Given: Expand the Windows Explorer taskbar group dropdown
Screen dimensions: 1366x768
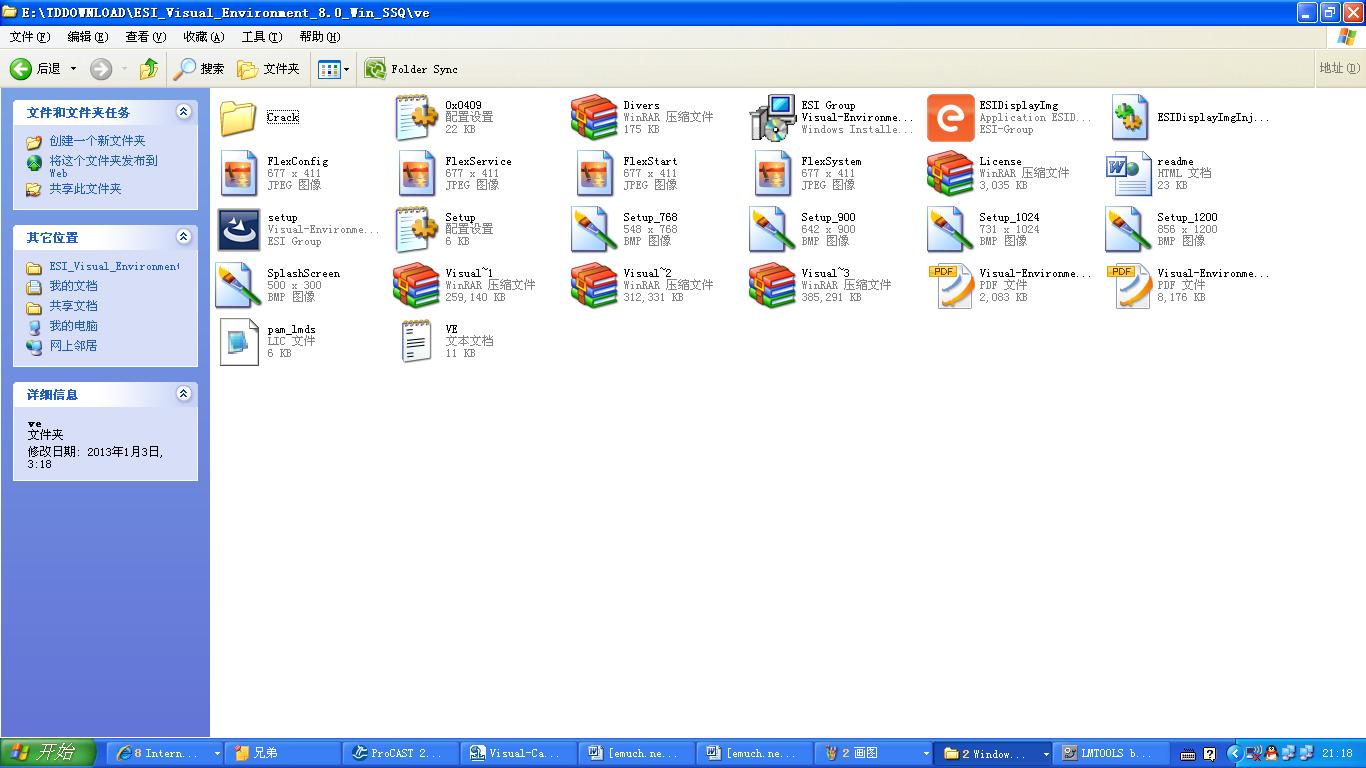Looking at the screenshot, I should 1046,754.
